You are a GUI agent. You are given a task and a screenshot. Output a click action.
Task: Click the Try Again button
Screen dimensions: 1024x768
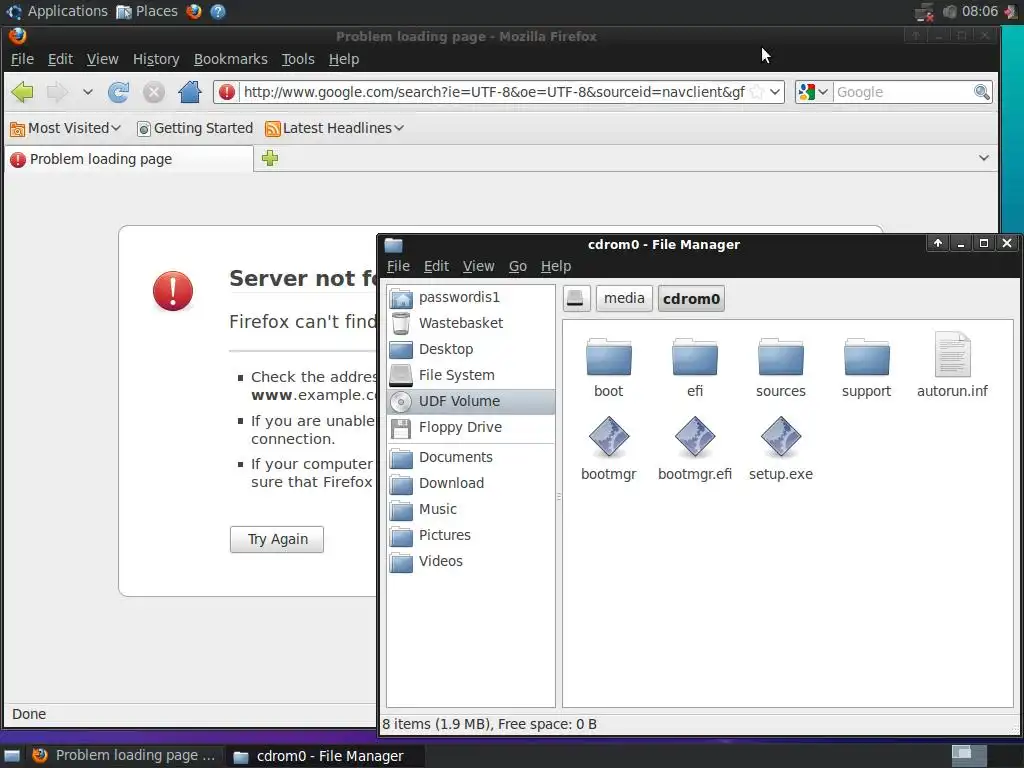277,539
